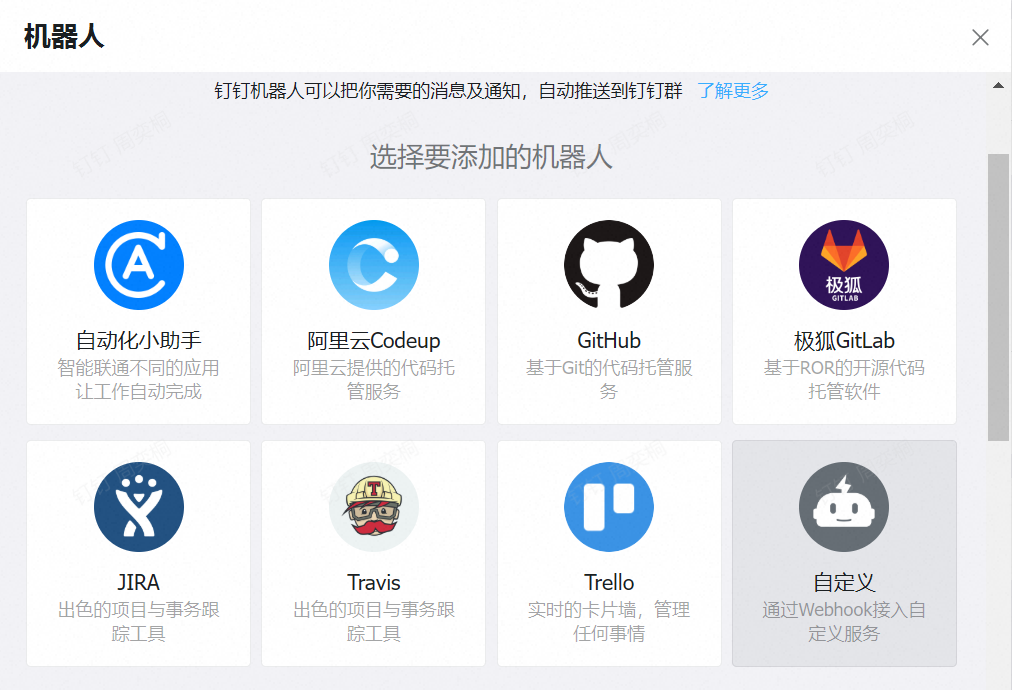The height and width of the screenshot is (690, 1012).
Task: Select the Trello board icon
Action: click(609, 507)
